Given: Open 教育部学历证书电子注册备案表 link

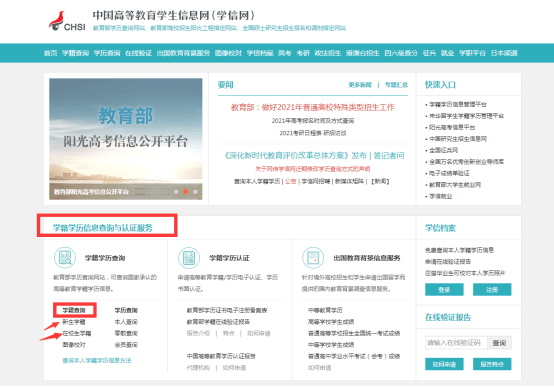Looking at the screenshot, I should (x=227, y=310).
